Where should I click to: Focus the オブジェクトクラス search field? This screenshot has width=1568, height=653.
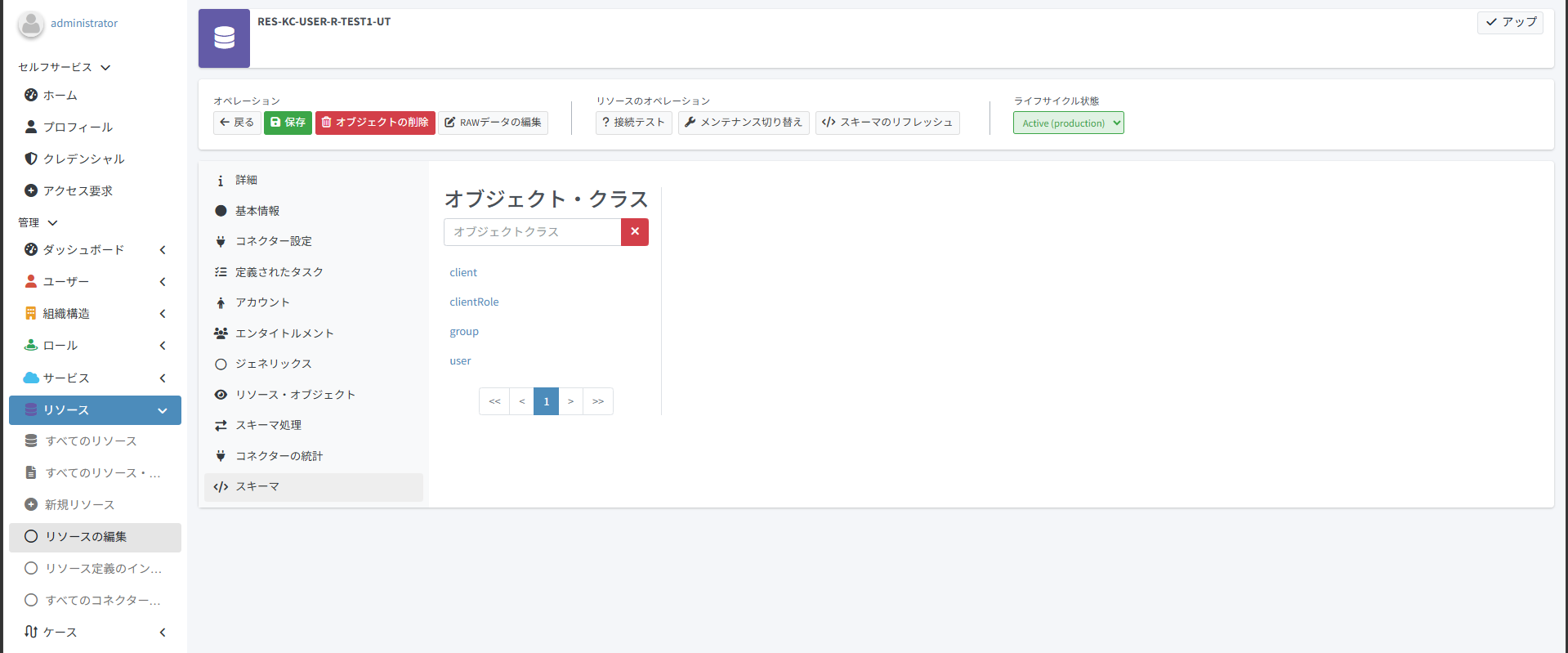click(532, 232)
